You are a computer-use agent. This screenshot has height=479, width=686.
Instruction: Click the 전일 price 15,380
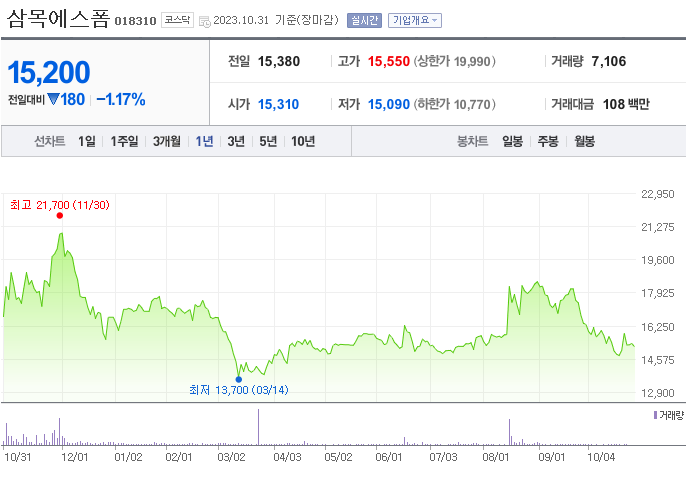pyautogui.click(x=279, y=61)
